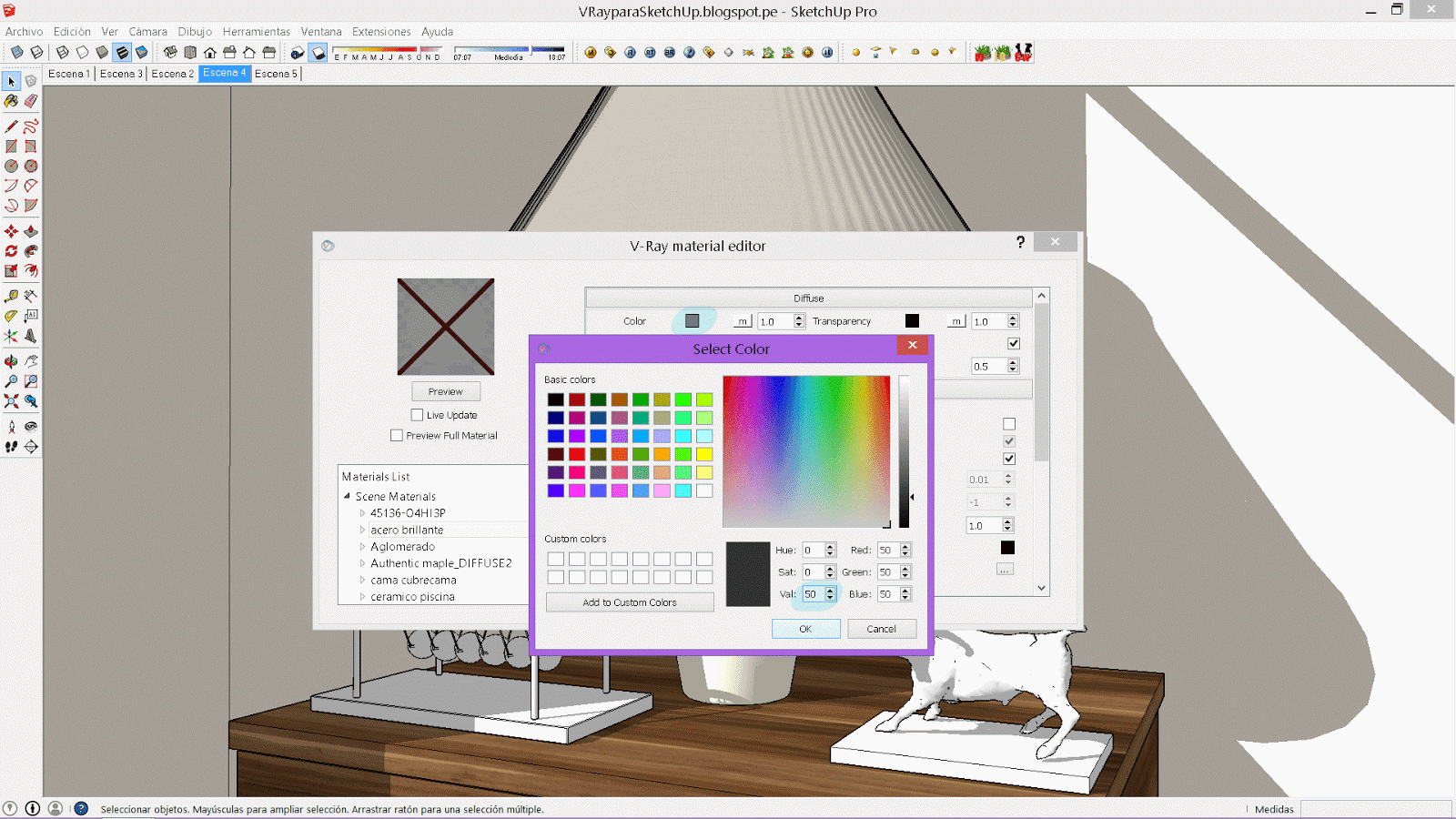Enable the Live Update checkbox
The height and width of the screenshot is (819, 1456).
click(x=417, y=414)
